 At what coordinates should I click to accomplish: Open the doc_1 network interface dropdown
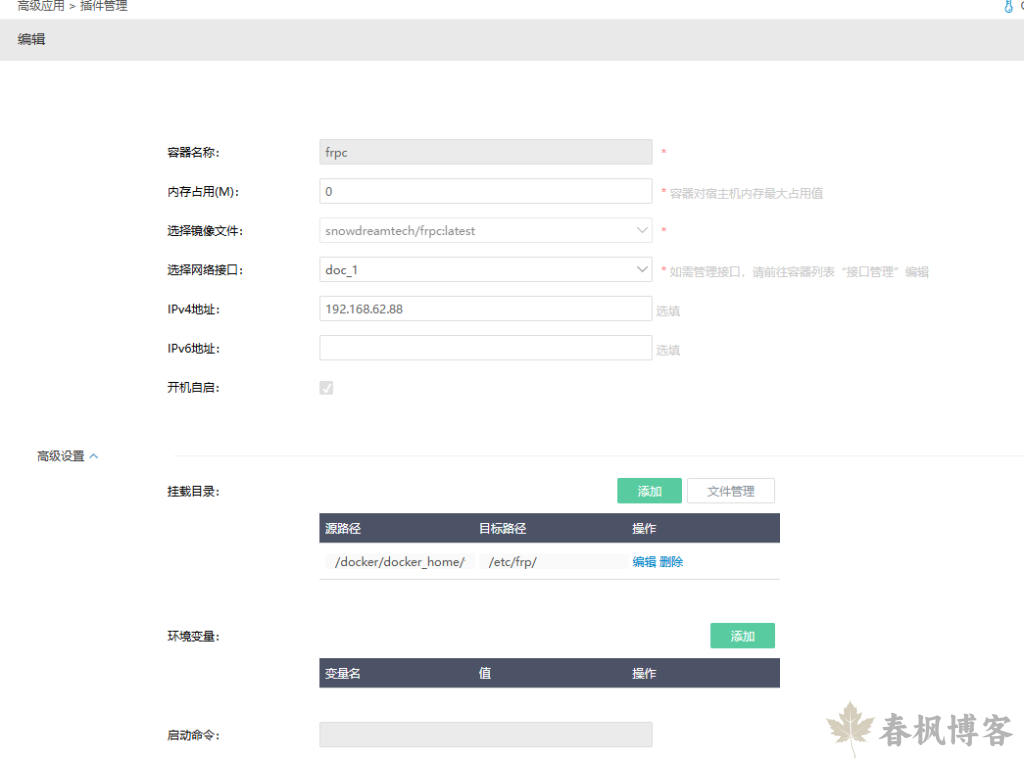pyautogui.click(x=485, y=269)
